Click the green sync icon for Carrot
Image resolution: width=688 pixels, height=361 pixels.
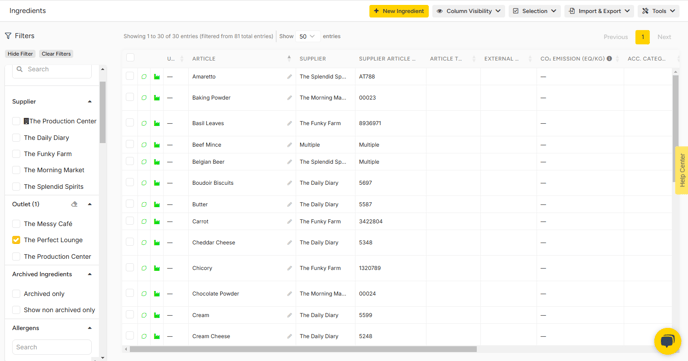click(x=144, y=222)
